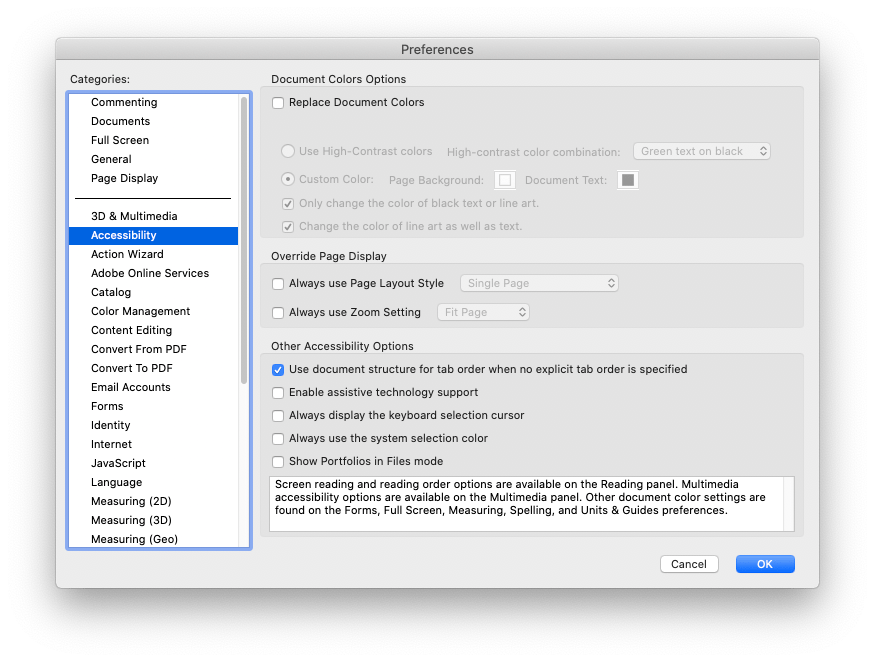Select the Email Accounts category
875x662 pixels.
click(130, 387)
